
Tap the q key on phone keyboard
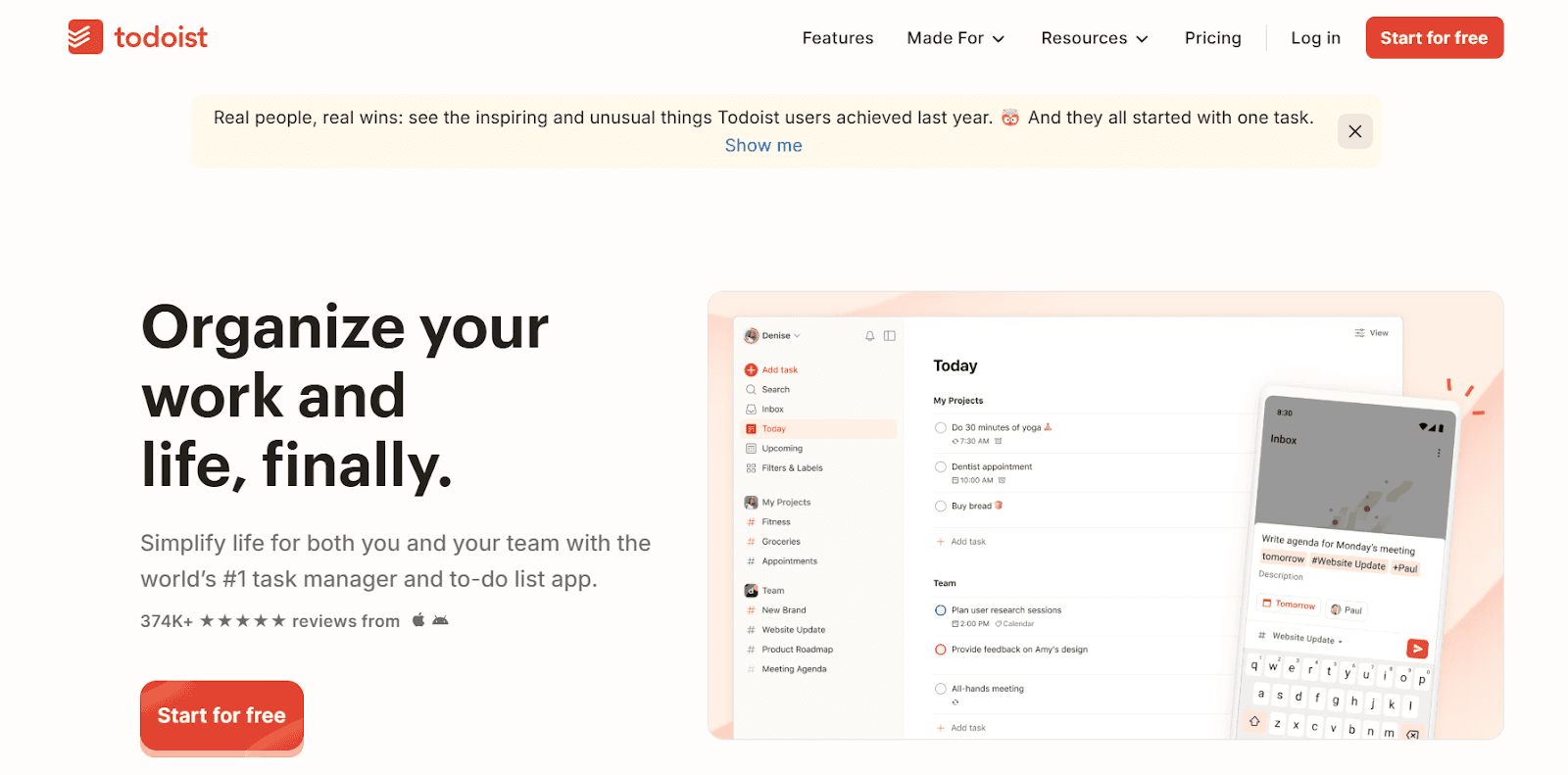coord(1254,665)
